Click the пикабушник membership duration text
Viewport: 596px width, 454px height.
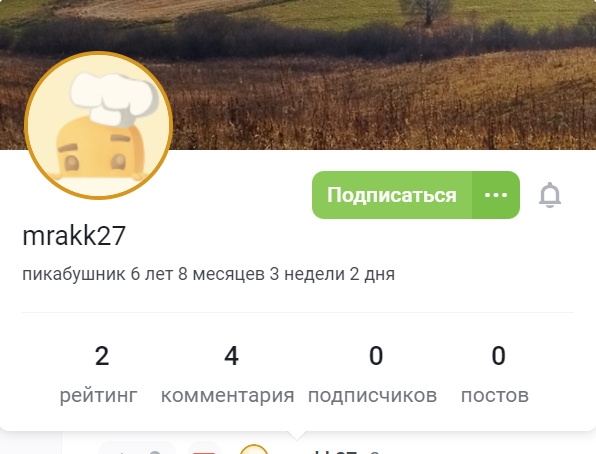click(209, 274)
